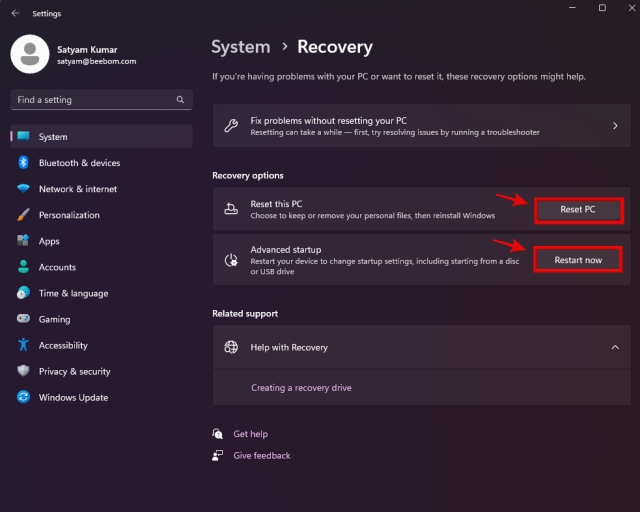640x512 pixels.
Task: Open Fix problems chevron arrow
Action: pos(615,126)
